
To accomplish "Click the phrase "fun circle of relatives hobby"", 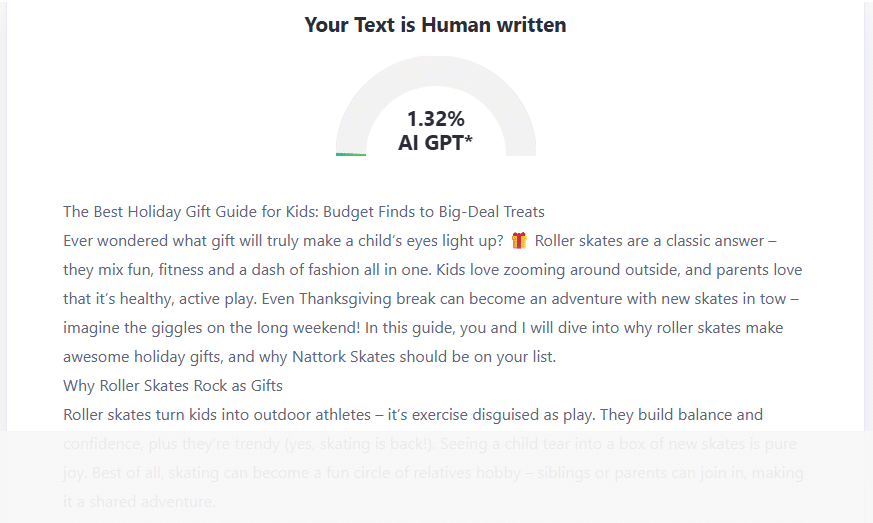I will click(411, 473).
